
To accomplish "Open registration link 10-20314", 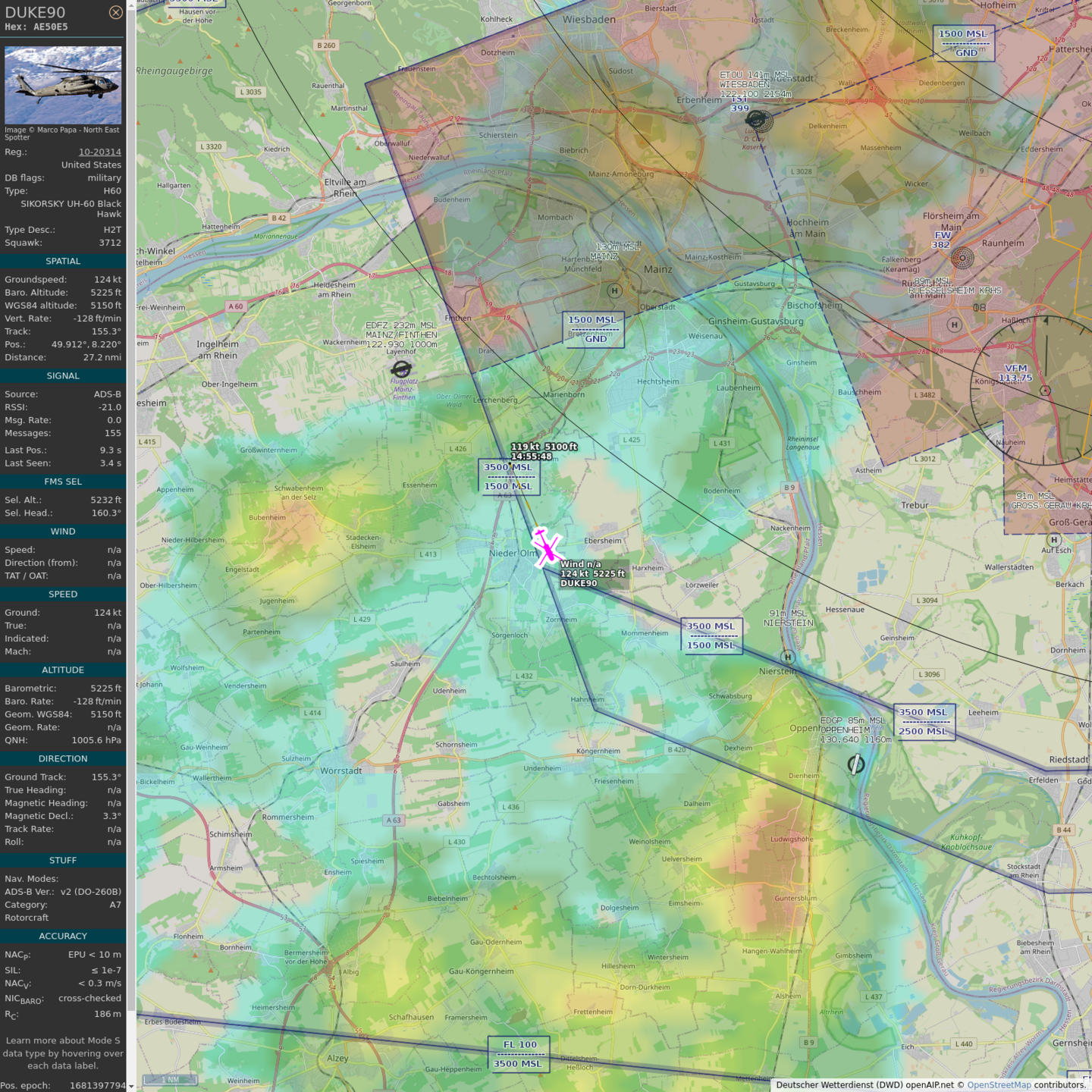I will click(x=99, y=152).
